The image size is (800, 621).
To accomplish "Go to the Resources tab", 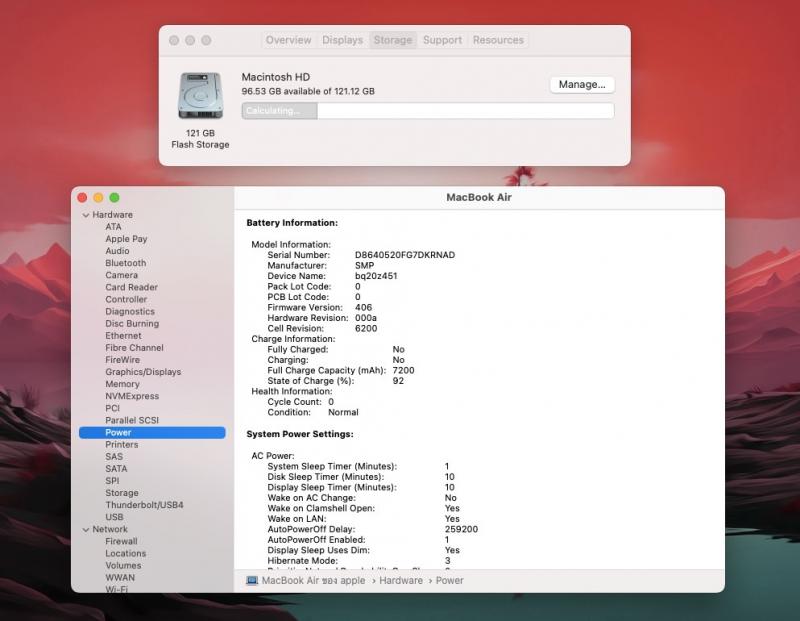I will 498,40.
